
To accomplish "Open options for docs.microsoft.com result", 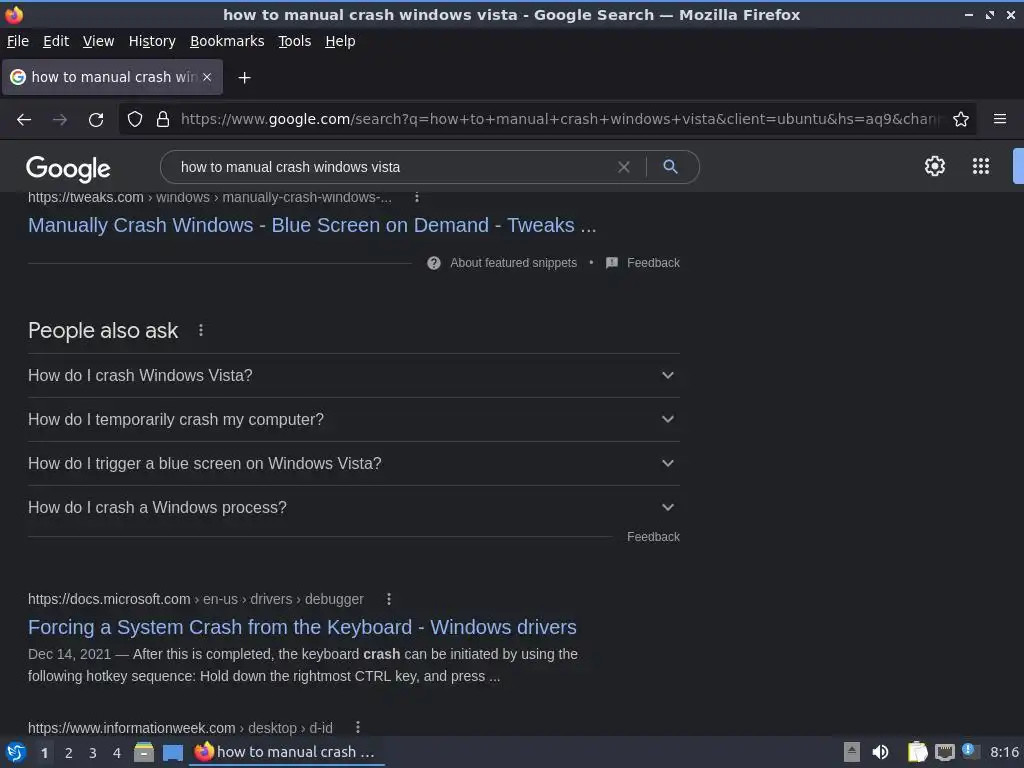I will pos(389,599).
